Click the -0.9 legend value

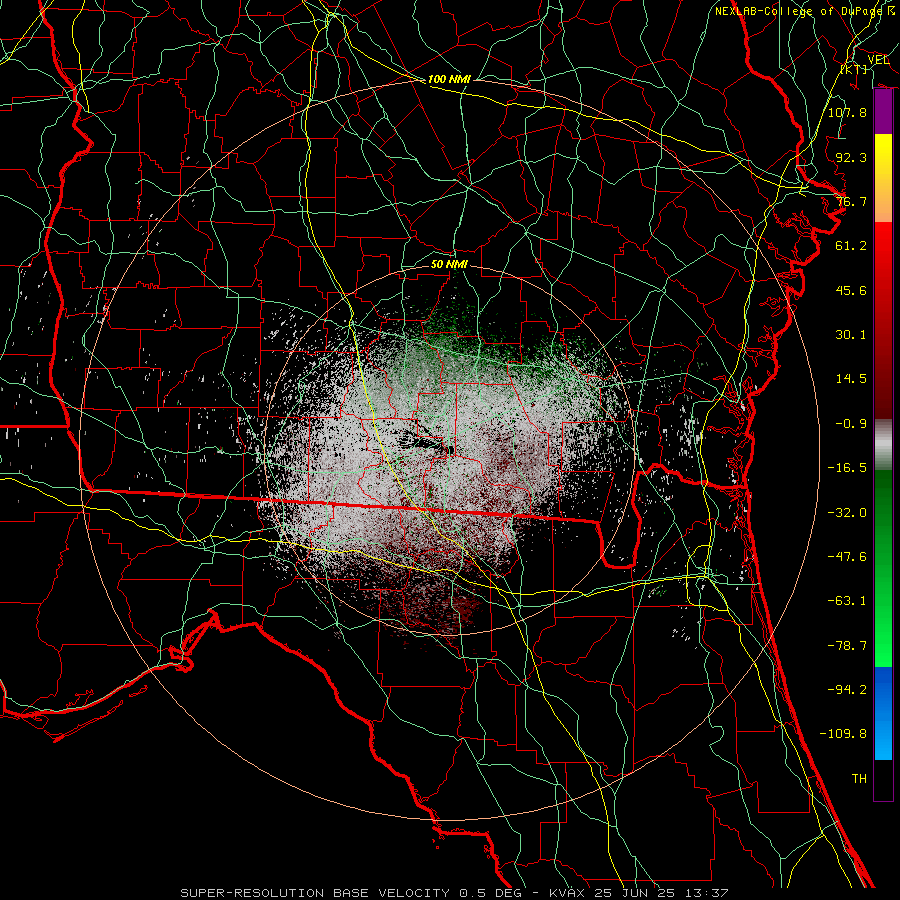pos(851,424)
